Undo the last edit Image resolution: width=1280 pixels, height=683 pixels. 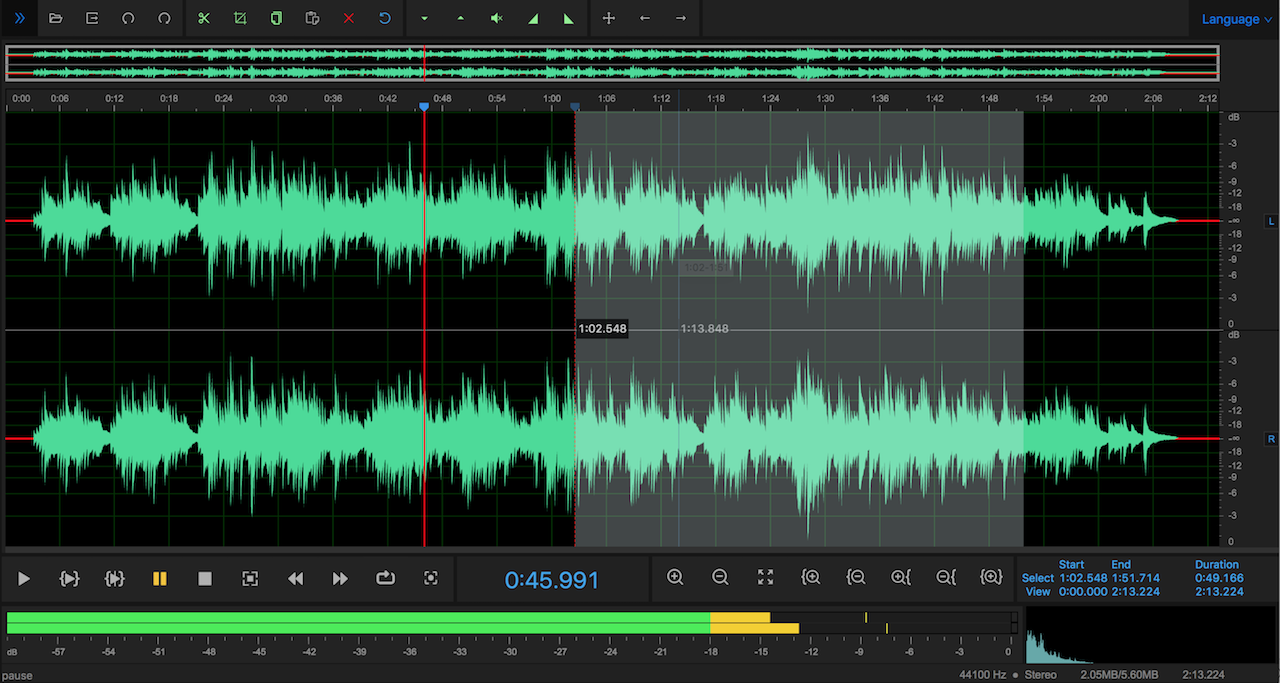(128, 18)
